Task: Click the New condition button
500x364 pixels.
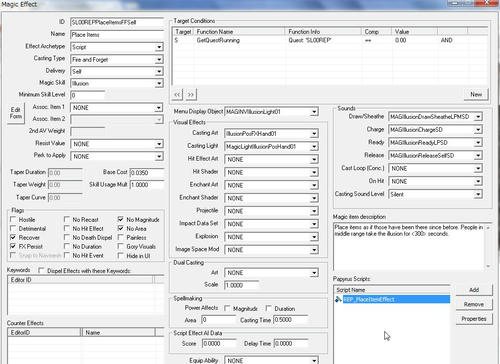Action: [x=476, y=94]
